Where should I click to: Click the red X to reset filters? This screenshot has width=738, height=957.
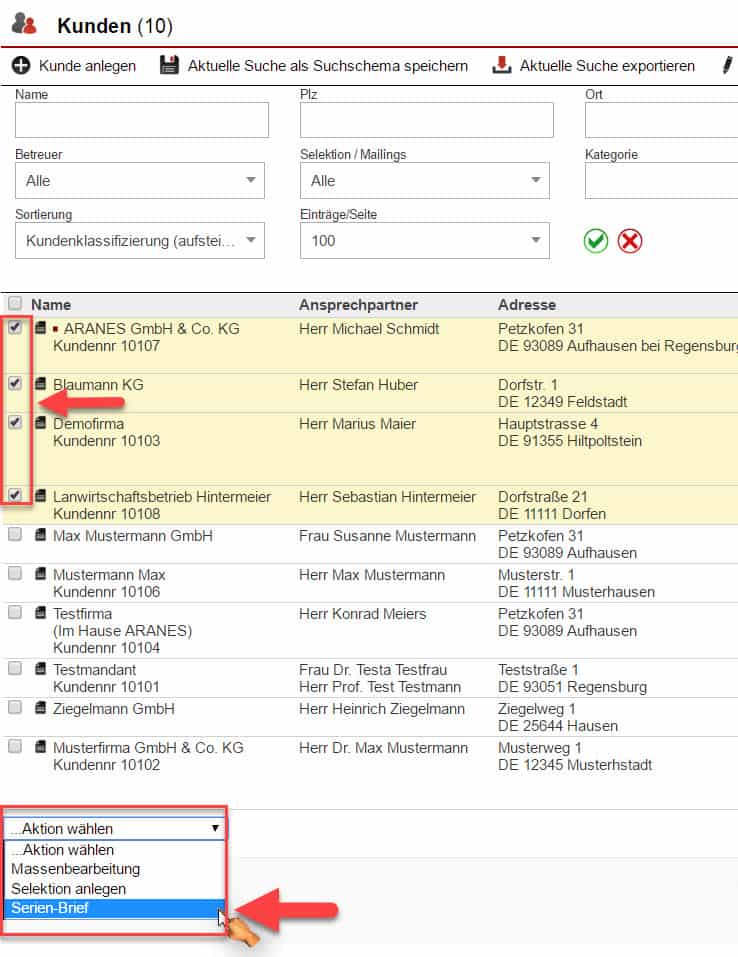pos(630,241)
